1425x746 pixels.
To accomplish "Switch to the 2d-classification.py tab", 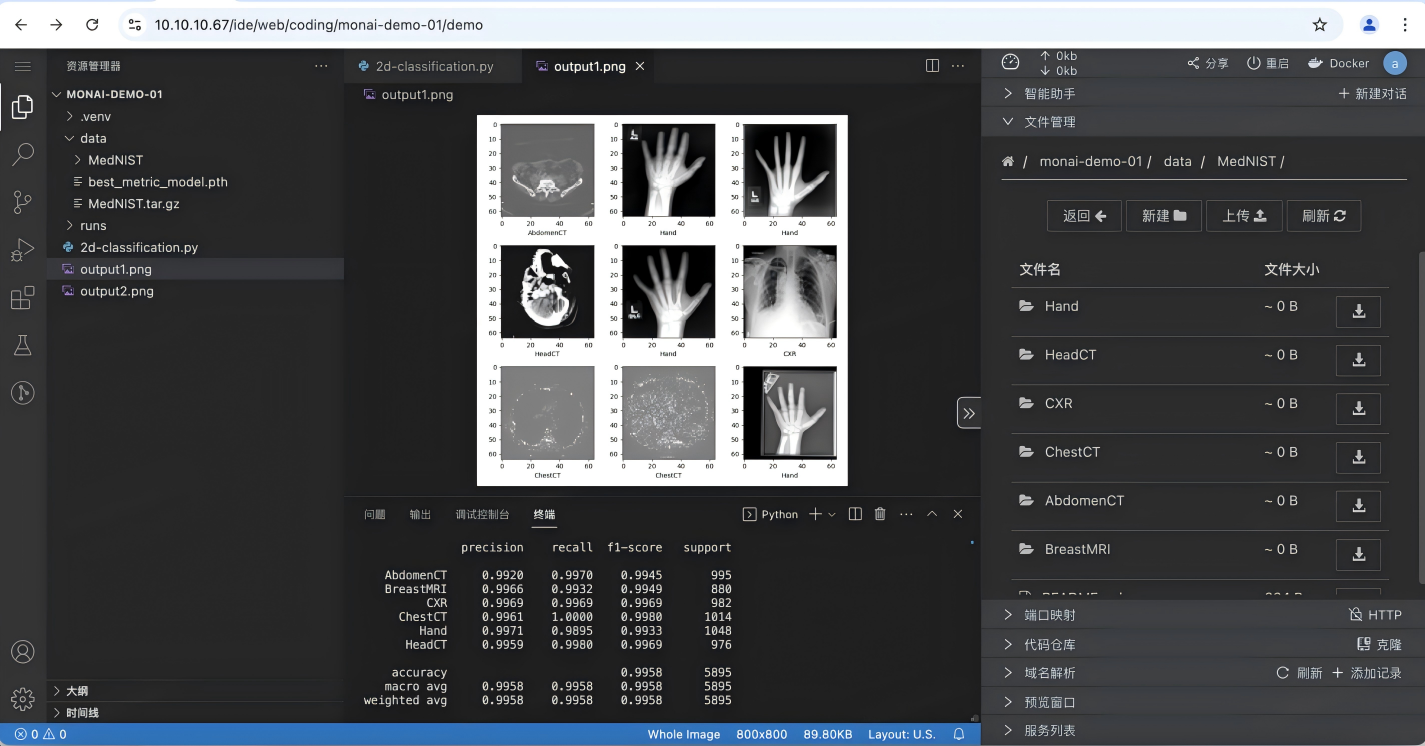I will tap(434, 66).
